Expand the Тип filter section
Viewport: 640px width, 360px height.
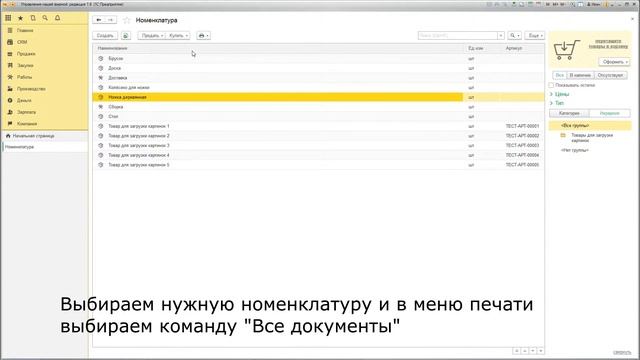pyautogui.click(x=557, y=103)
